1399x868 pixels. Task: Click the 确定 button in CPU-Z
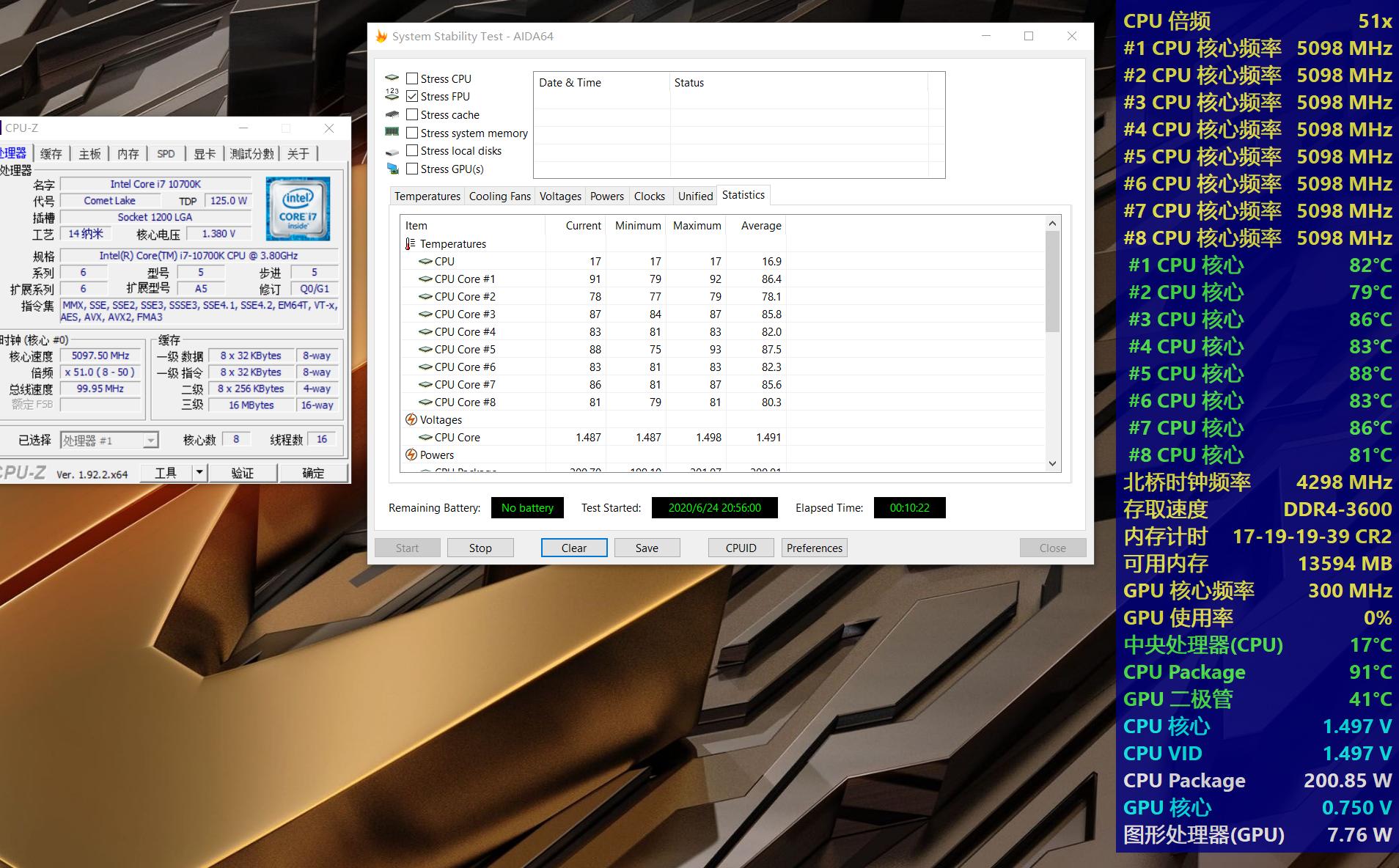tap(313, 473)
